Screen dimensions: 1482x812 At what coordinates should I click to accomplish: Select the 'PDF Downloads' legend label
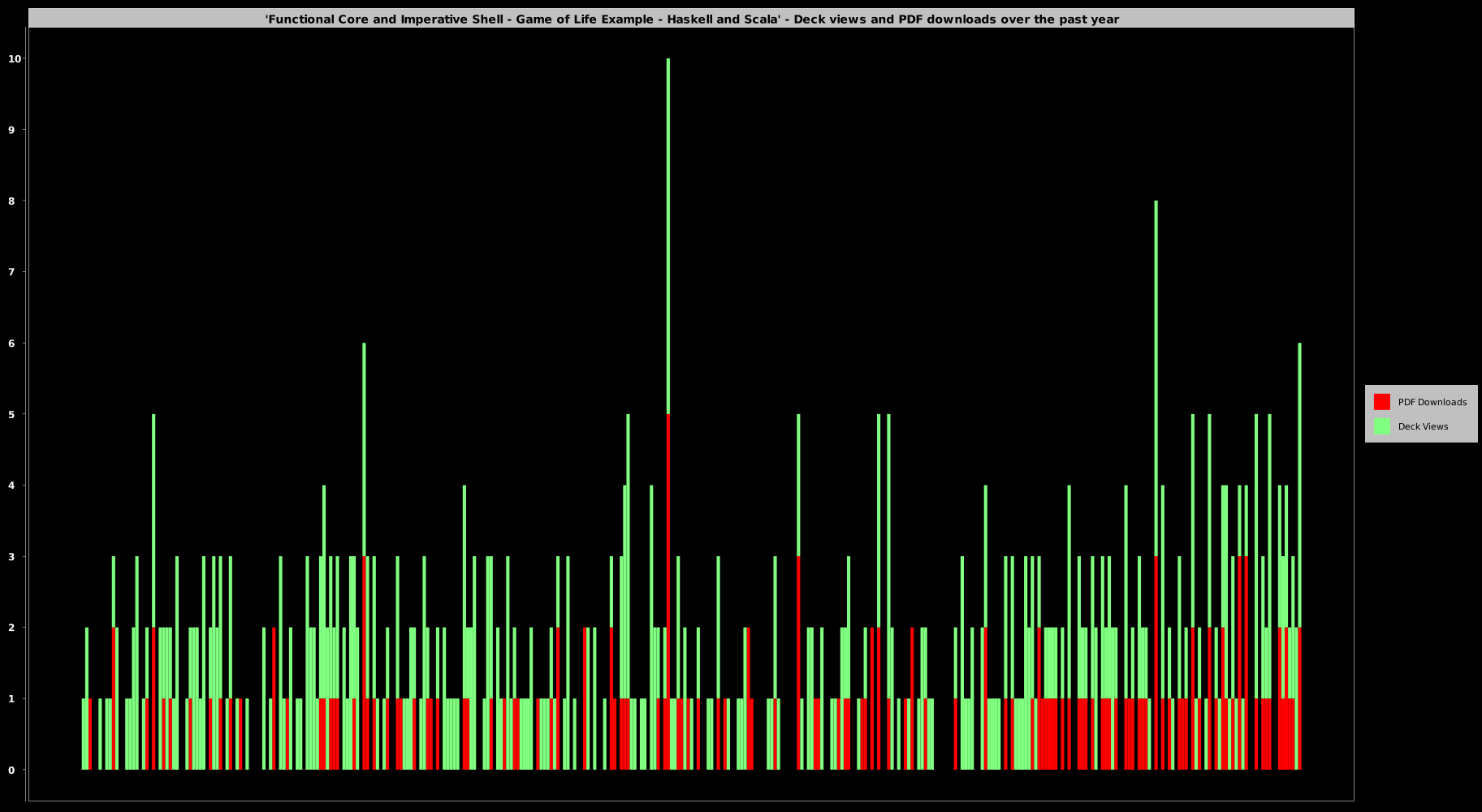(x=1432, y=402)
